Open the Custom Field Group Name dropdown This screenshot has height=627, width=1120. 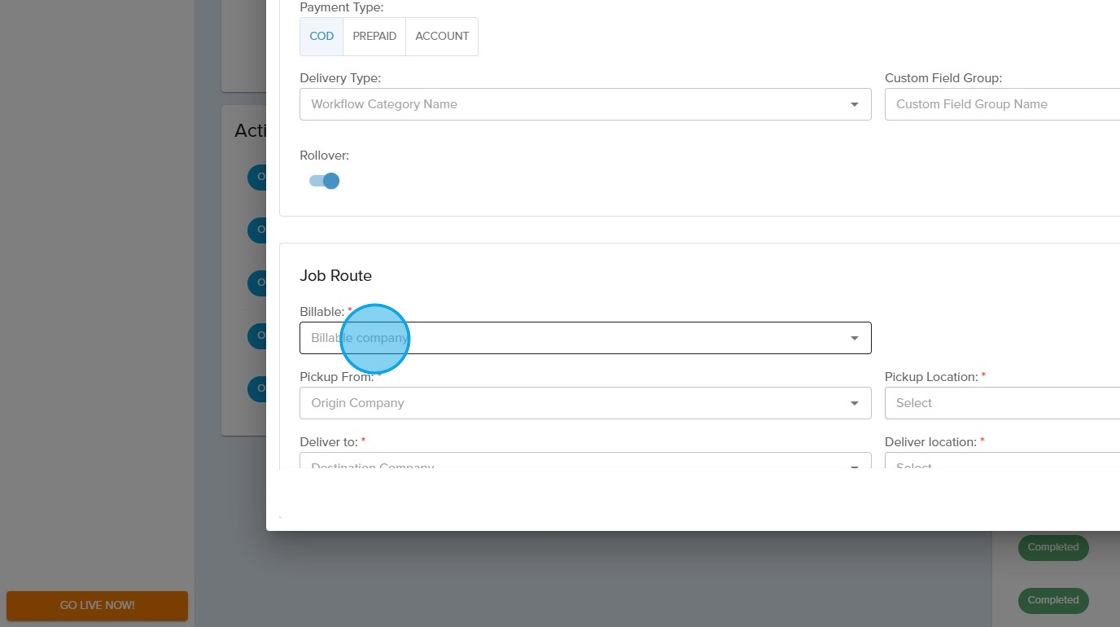coord(1001,104)
